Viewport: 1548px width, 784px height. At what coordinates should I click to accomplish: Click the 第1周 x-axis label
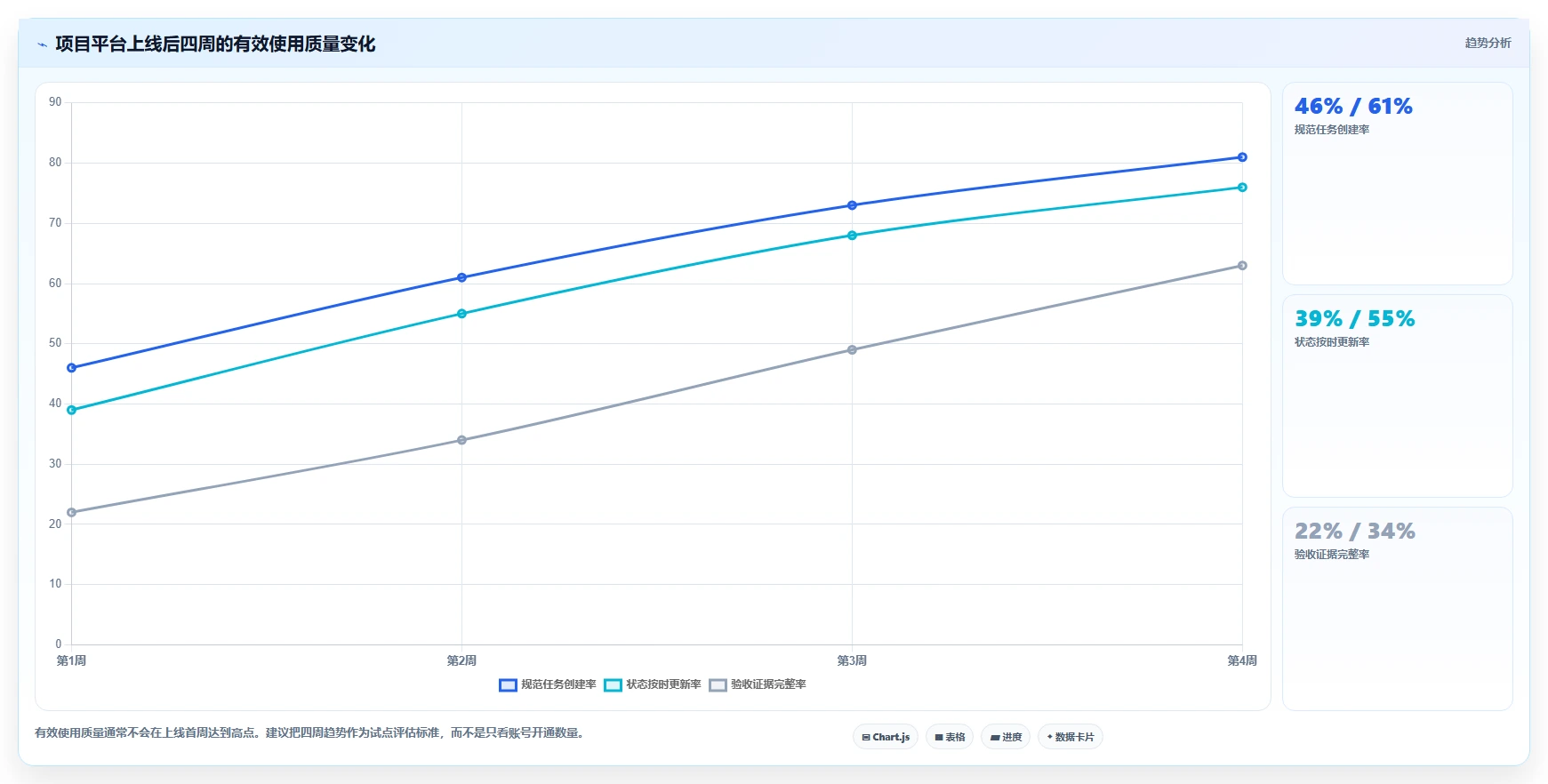point(71,660)
